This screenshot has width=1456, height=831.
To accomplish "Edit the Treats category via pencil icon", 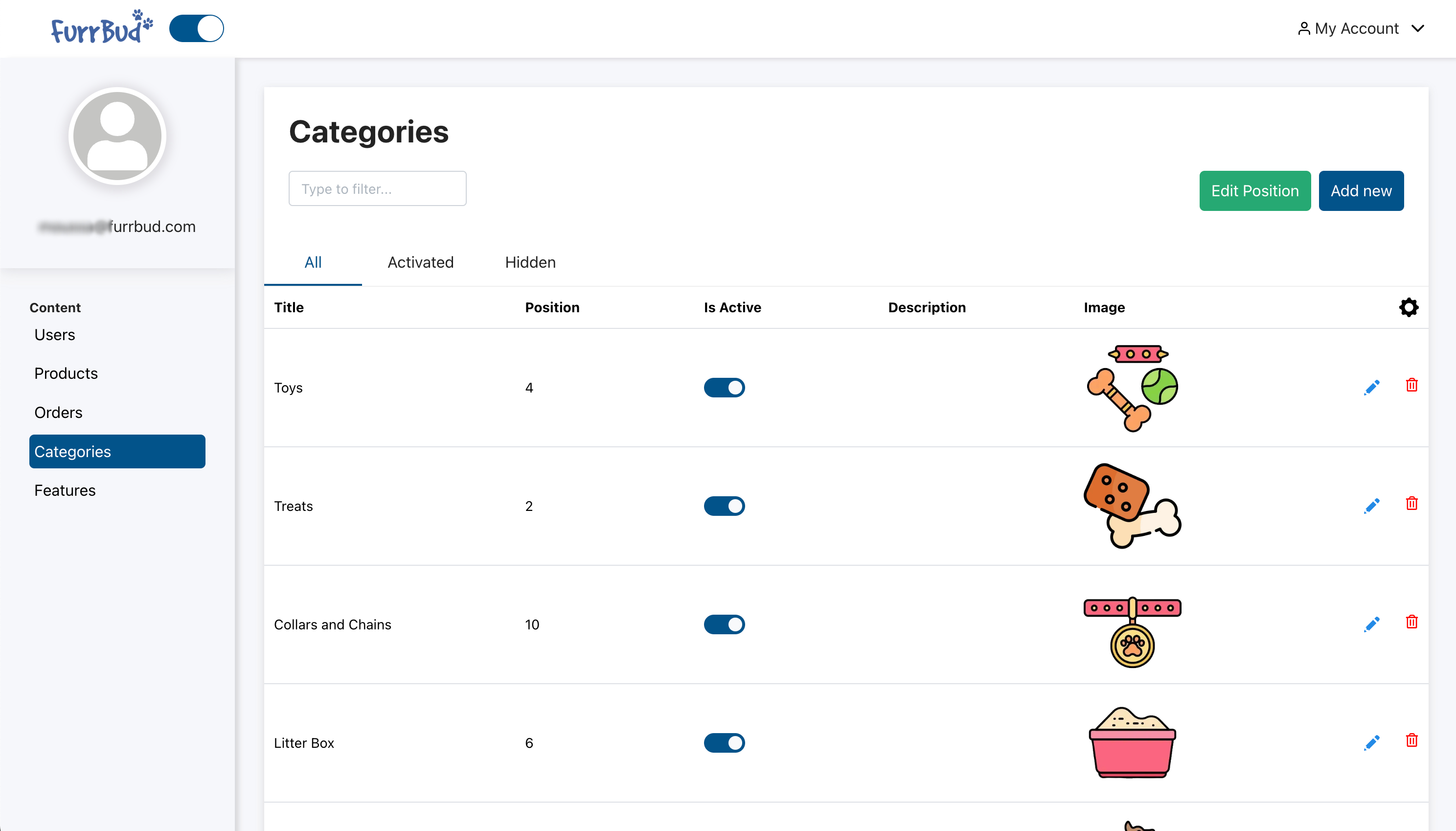I will 1371,506.
